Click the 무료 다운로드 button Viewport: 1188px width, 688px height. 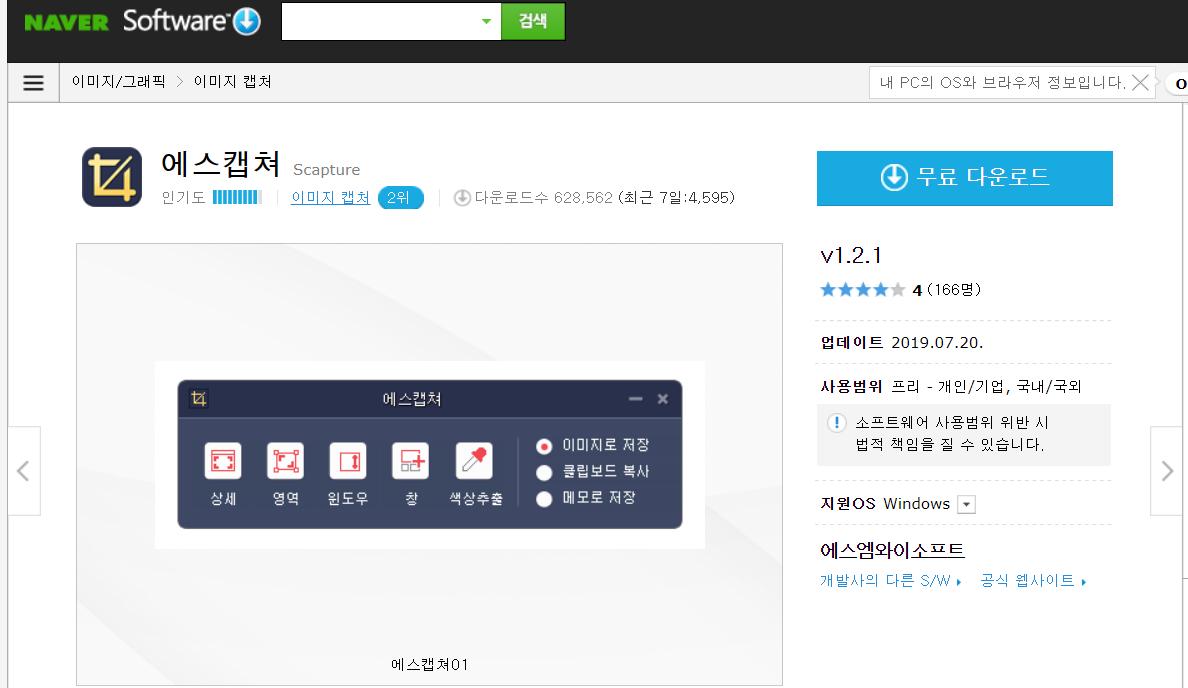coord(964,178)
